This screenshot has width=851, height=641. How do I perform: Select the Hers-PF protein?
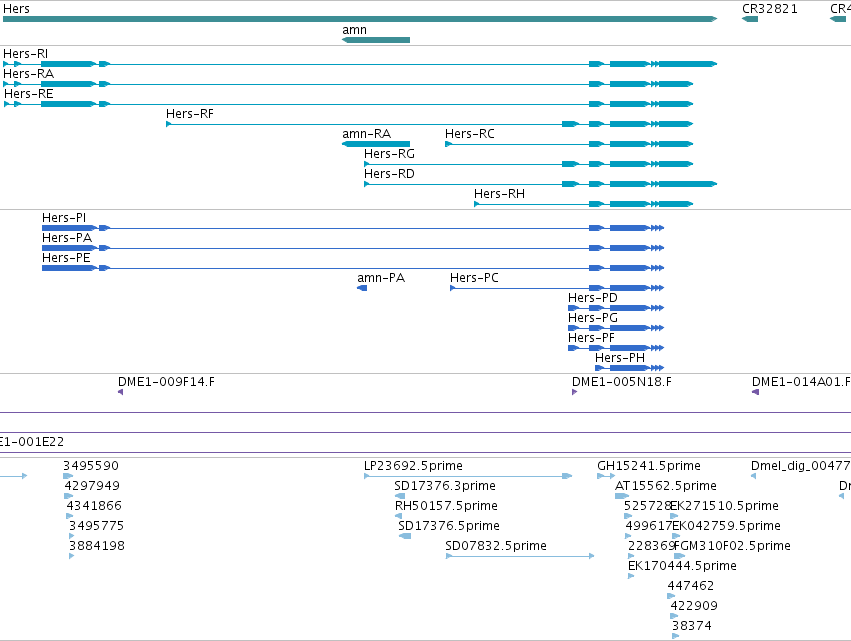[x=616, y=348]
